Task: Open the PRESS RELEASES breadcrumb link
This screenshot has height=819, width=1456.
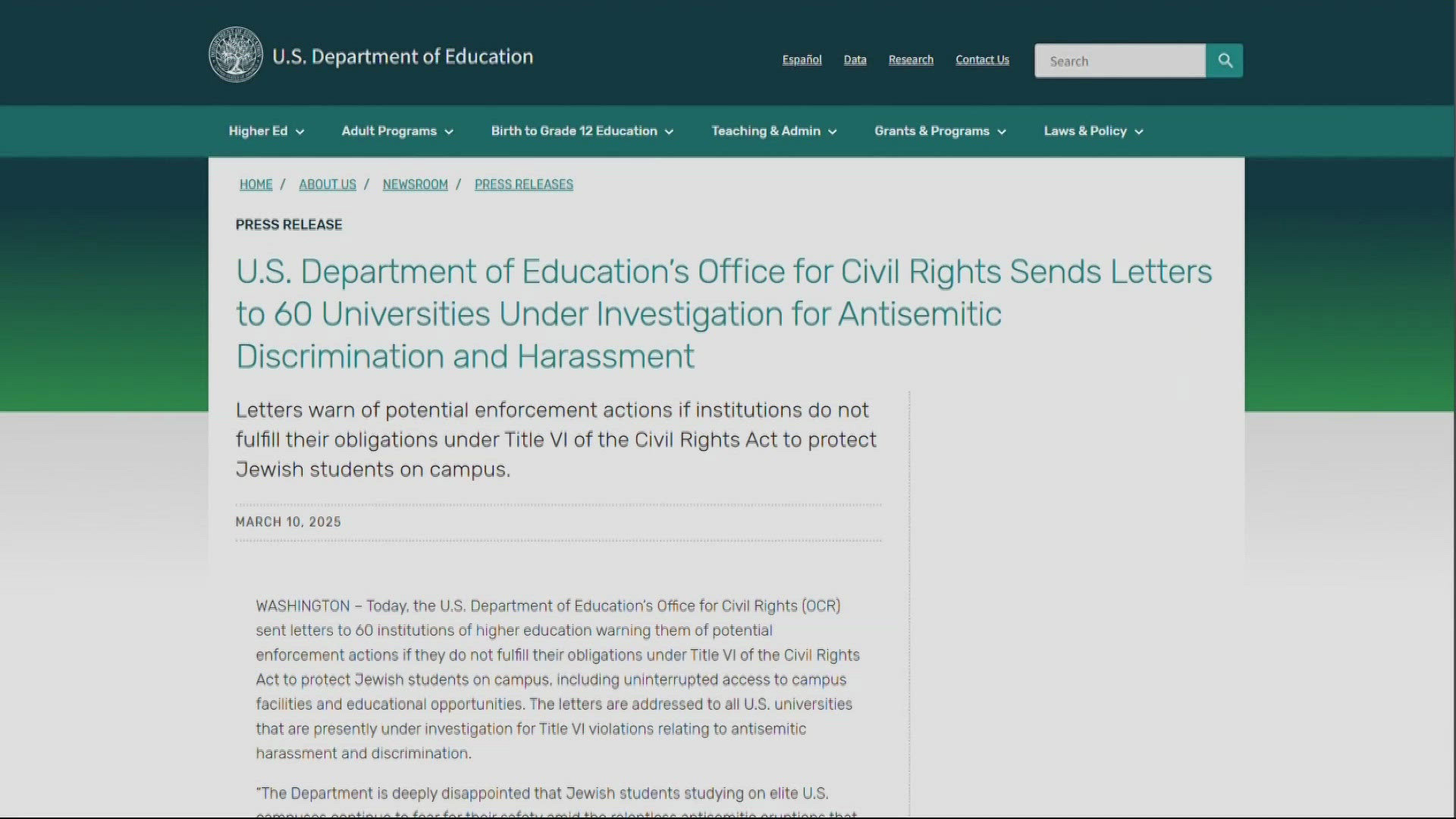Action: tap(523, 184)
